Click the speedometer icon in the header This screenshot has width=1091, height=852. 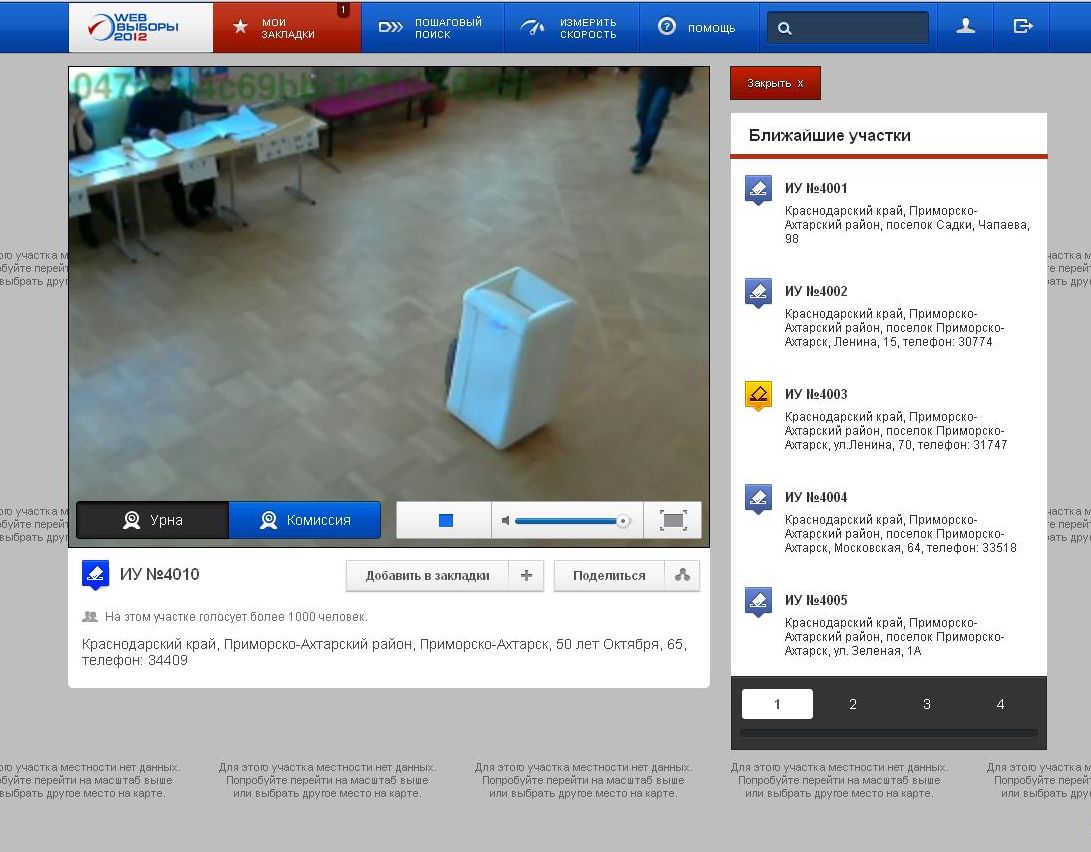click(x=533, y=27)
